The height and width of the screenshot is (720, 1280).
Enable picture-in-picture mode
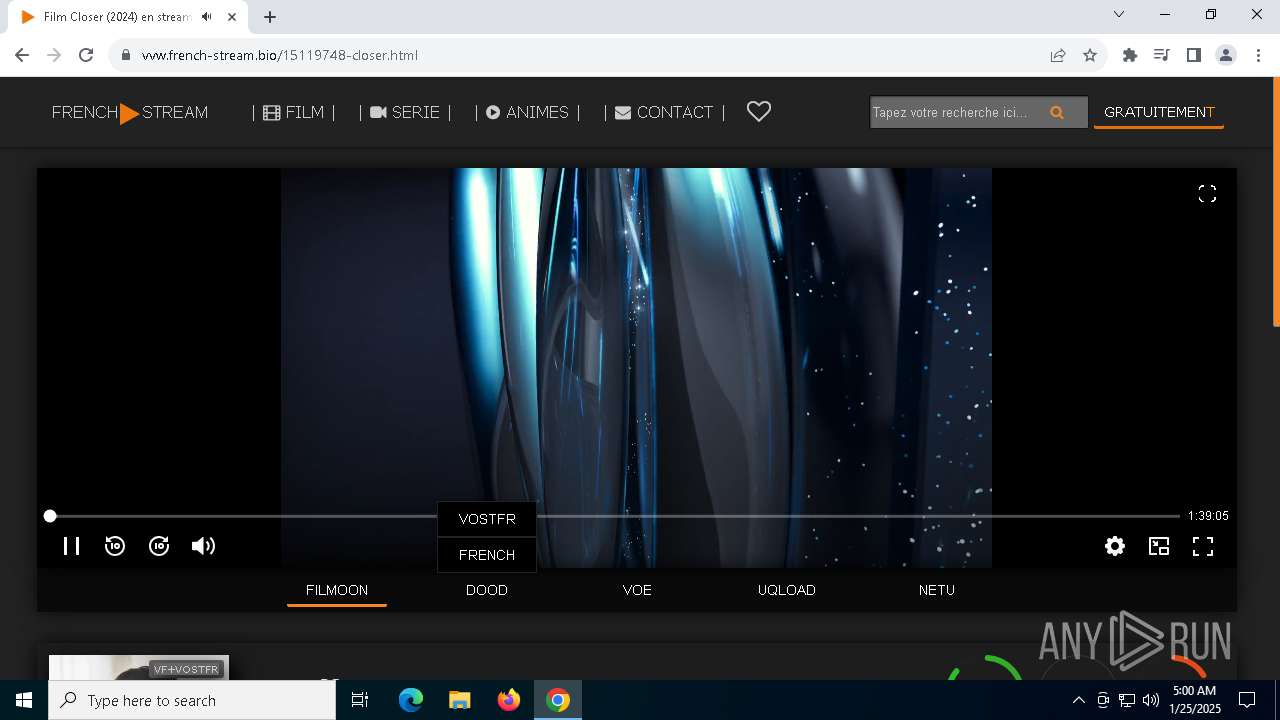point(1159,546)
